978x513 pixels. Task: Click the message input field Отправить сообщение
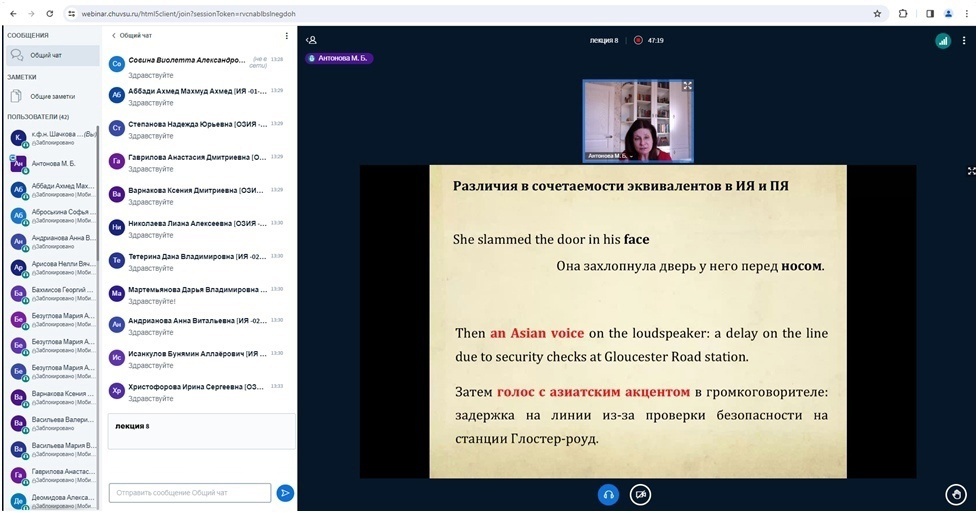point(190,493)
